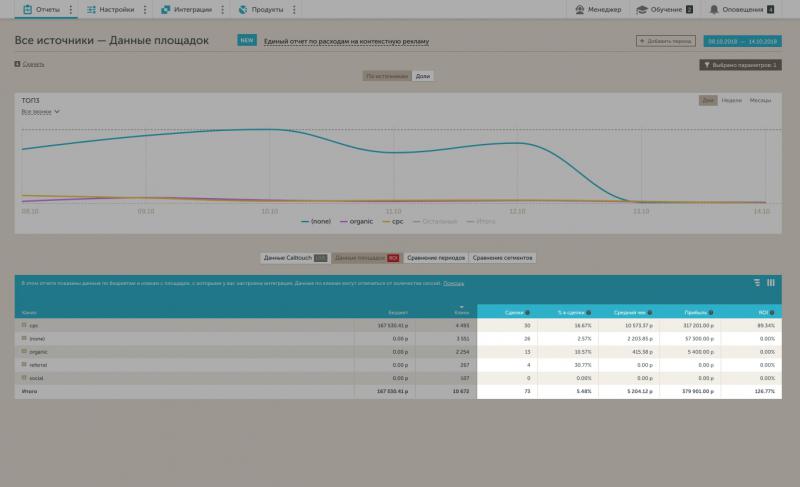Click the Добавить период button
Viewport: 800px width, 487px height.
pos(666,41)
